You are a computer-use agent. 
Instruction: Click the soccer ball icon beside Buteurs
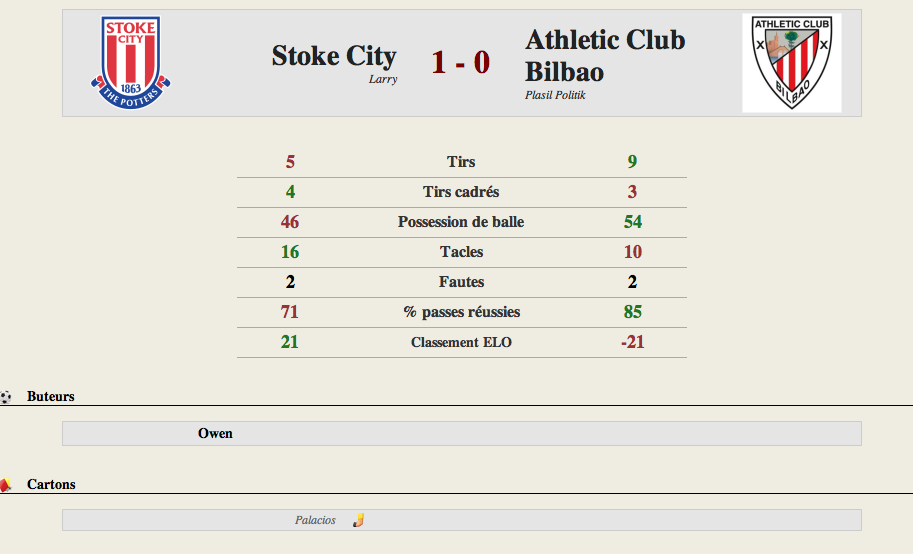(6, 397)
